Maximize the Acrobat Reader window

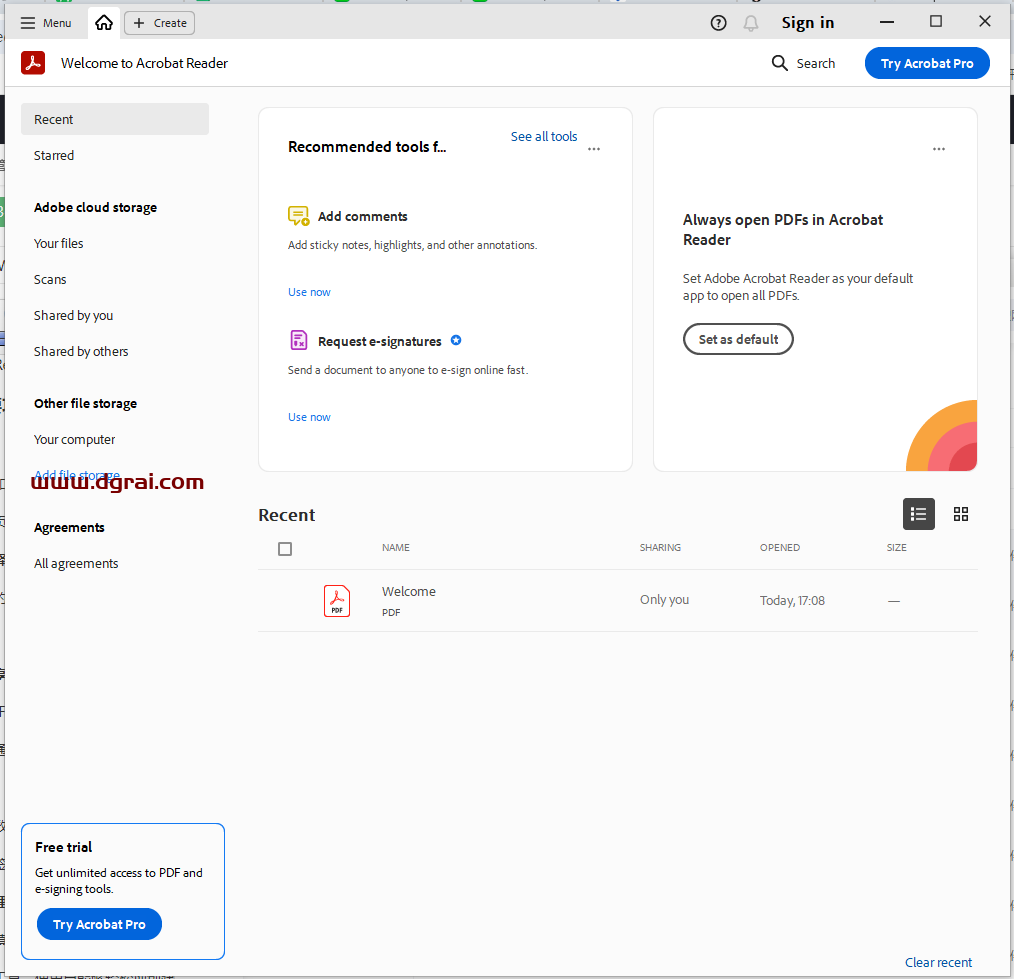935,21
